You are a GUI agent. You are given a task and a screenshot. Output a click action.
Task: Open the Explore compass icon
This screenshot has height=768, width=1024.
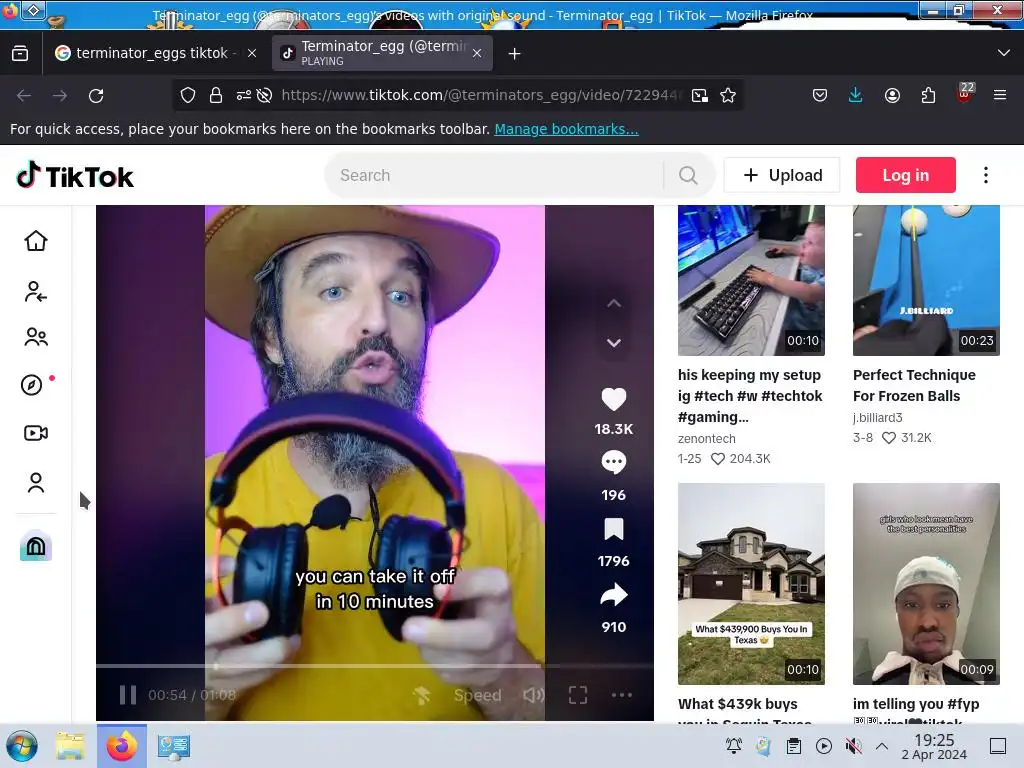(x=32, y=385)
